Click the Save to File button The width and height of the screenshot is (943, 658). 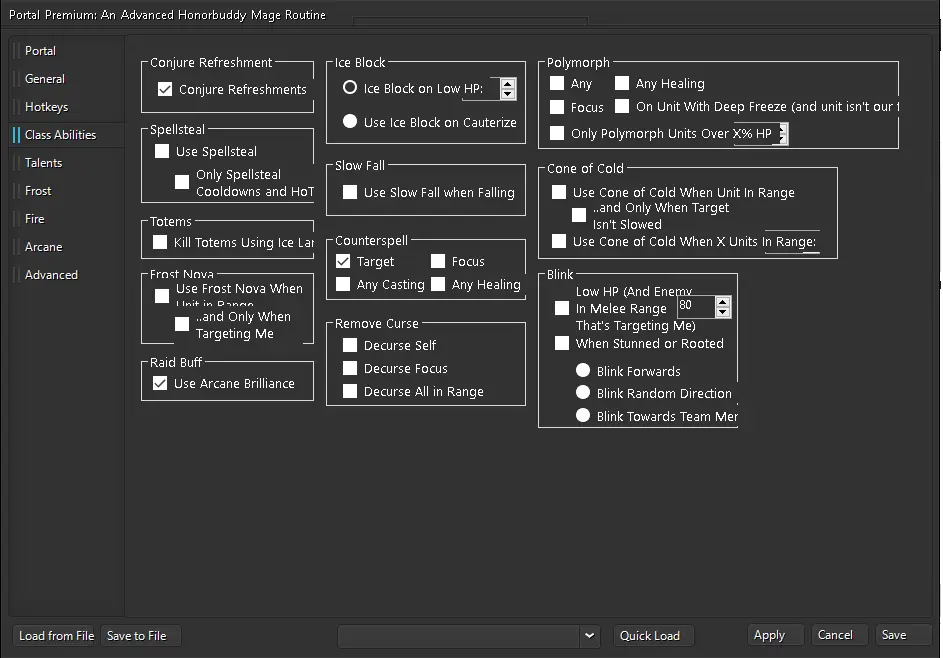tap(140, 635)
